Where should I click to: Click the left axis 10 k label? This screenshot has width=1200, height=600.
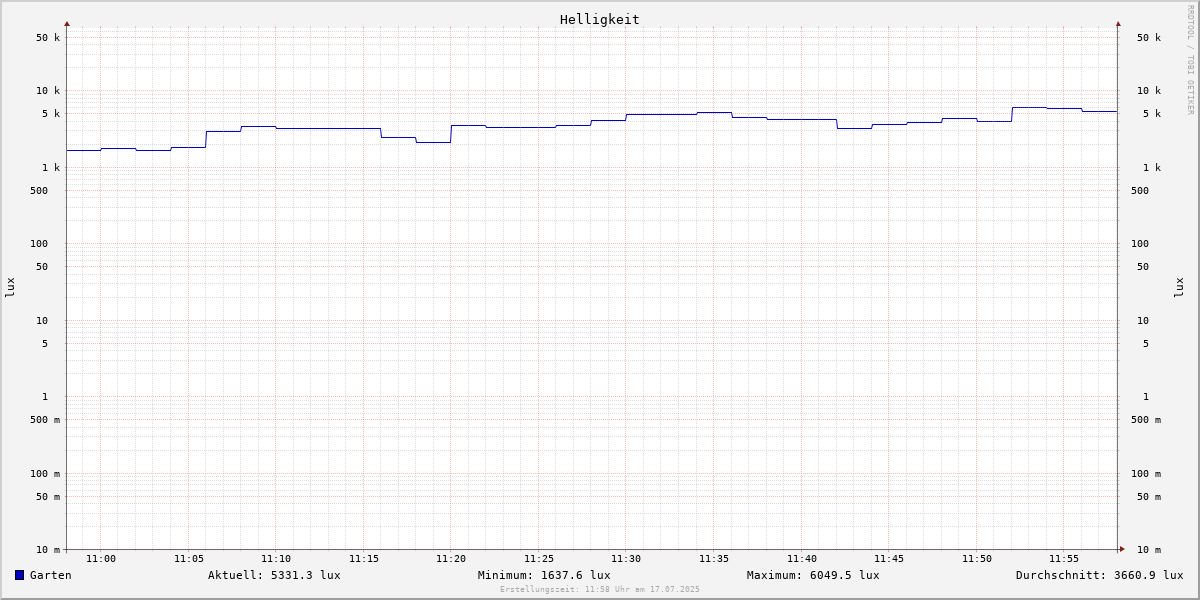point(48,91)
